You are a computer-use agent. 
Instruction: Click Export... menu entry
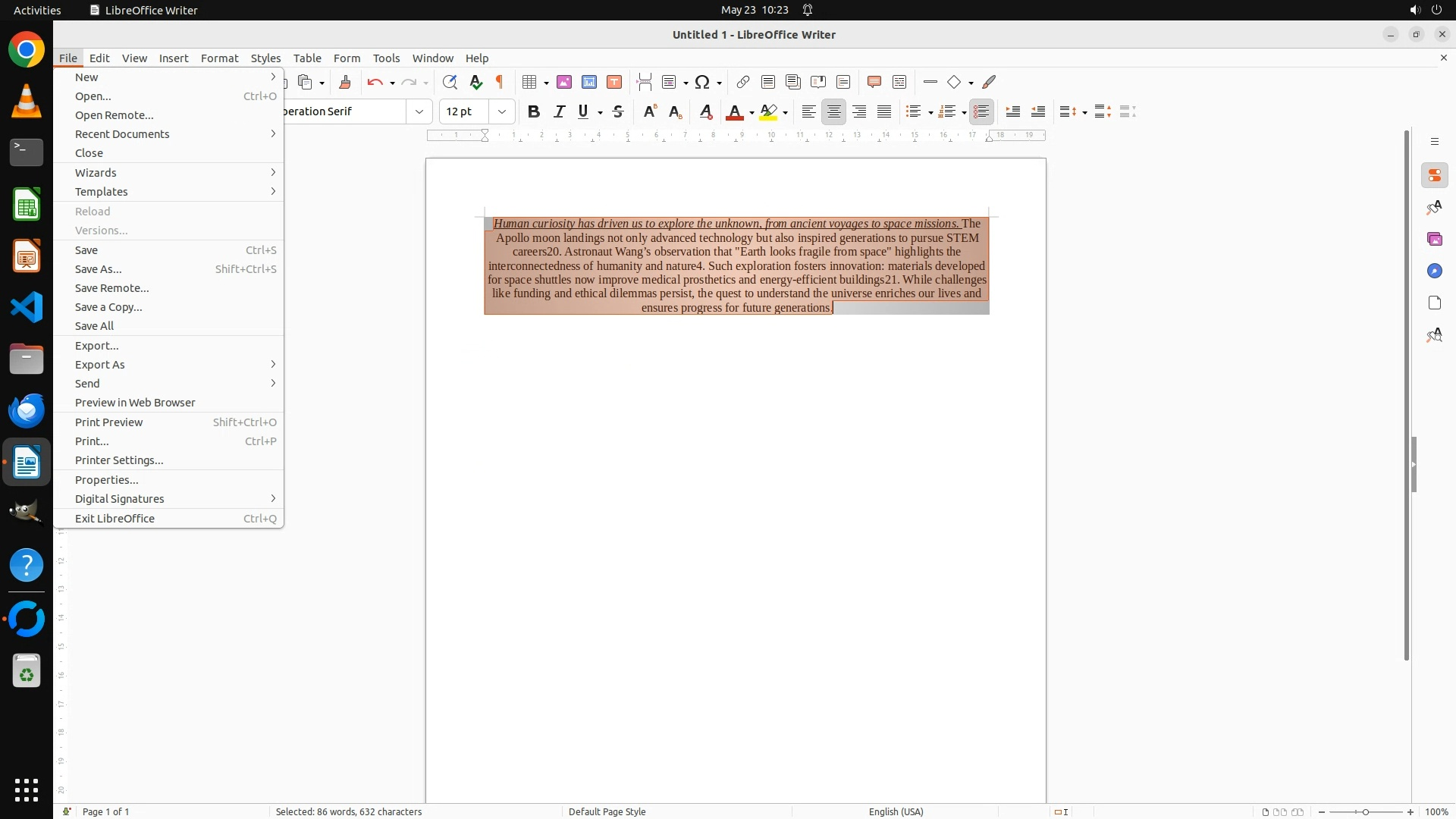97,346
